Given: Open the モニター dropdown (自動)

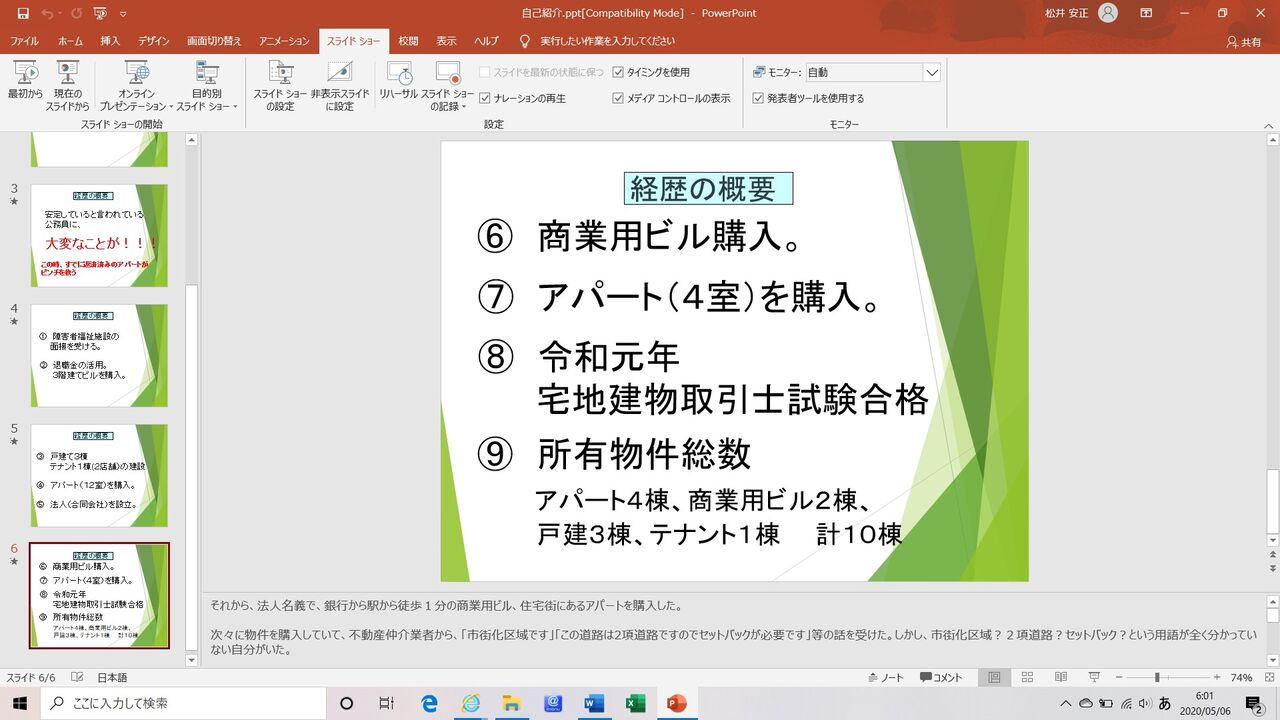Looking at the screenshot, I should tap(932, 72).
